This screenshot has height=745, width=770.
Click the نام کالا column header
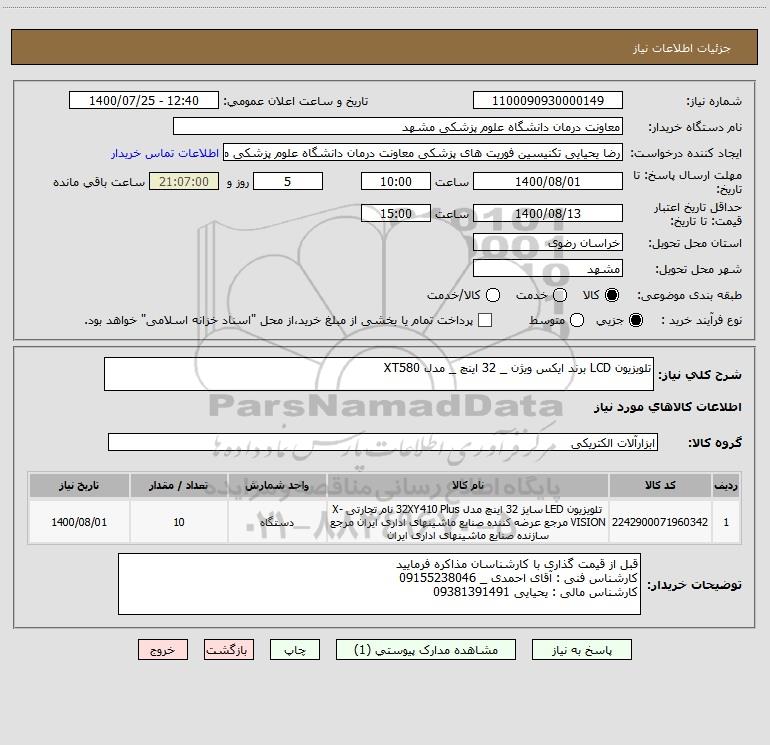pyautogui.click(x=468, y=485)
